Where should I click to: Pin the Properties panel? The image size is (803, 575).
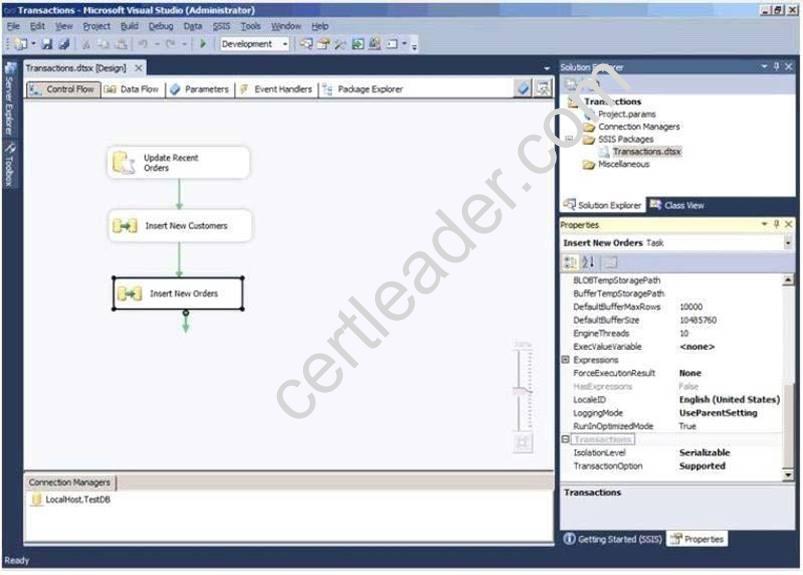[777, 224]
